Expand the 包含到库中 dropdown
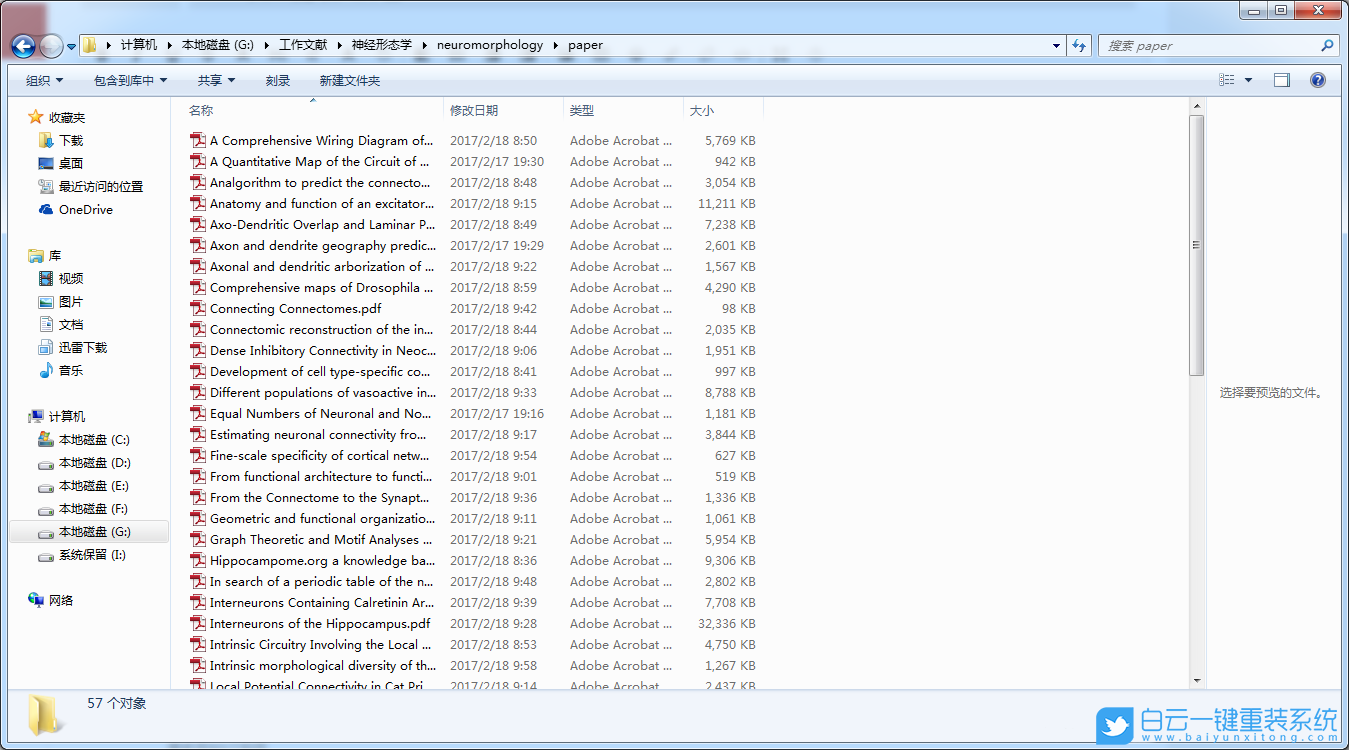 click(x=130, y=80)
